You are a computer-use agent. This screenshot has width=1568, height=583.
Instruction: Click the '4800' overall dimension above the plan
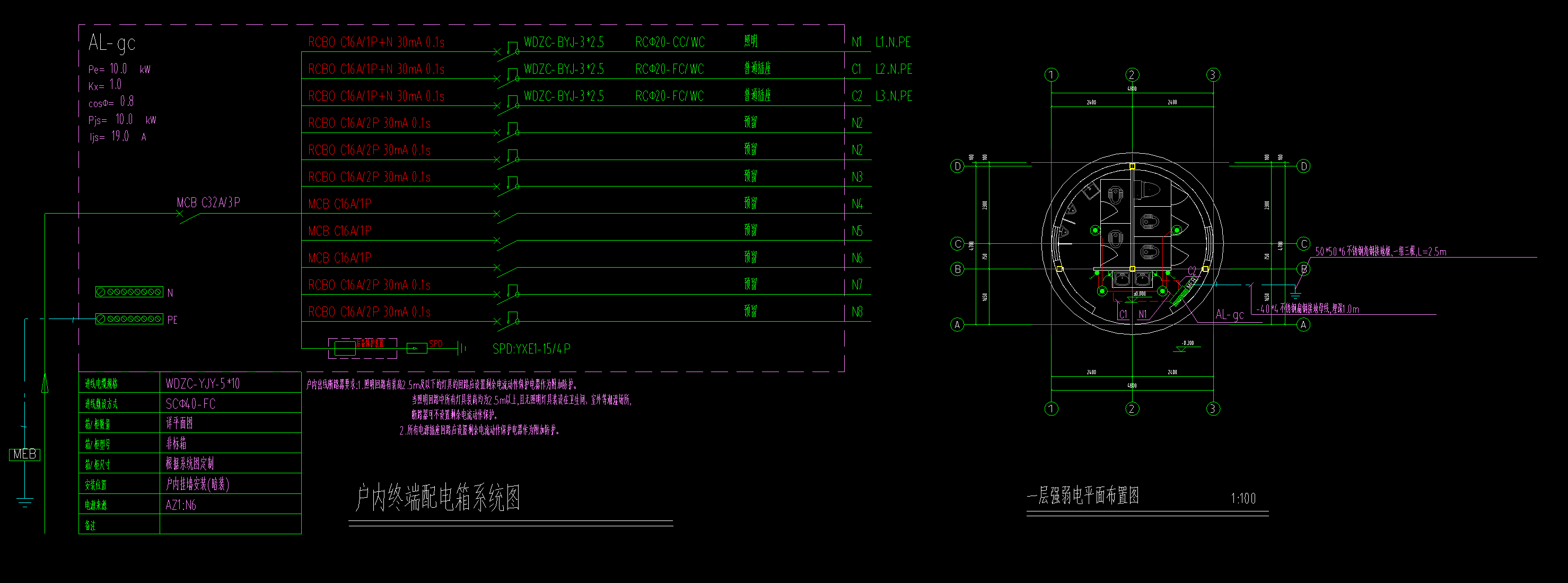point(1132,89)
